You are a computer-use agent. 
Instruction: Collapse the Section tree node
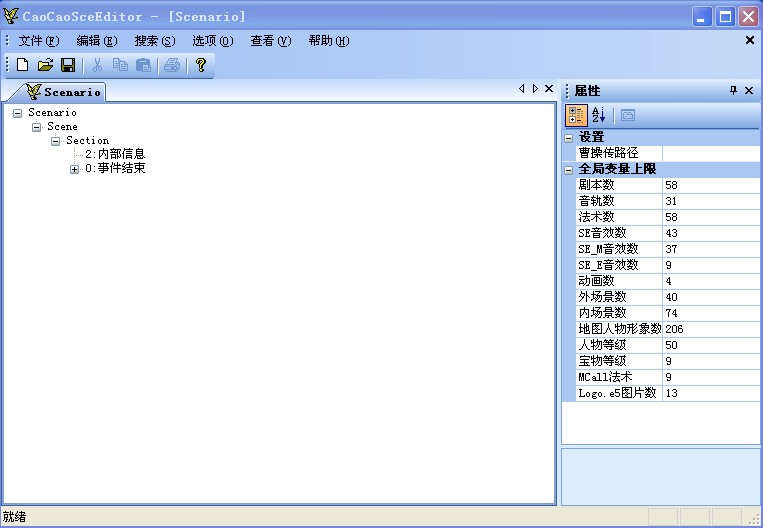[55, 142]
